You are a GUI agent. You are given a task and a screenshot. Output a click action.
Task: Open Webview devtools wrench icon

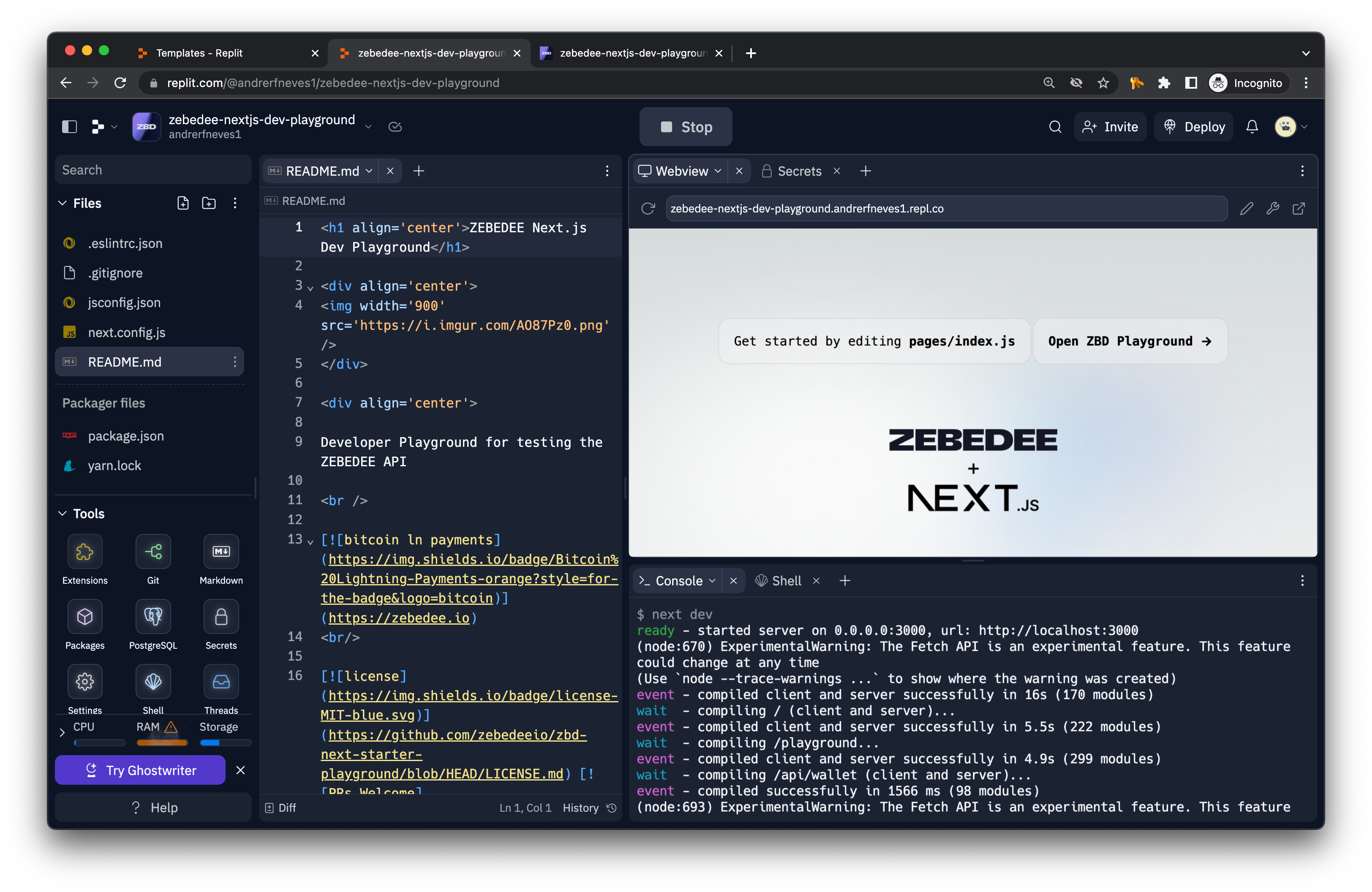(x=1272, y=208)
